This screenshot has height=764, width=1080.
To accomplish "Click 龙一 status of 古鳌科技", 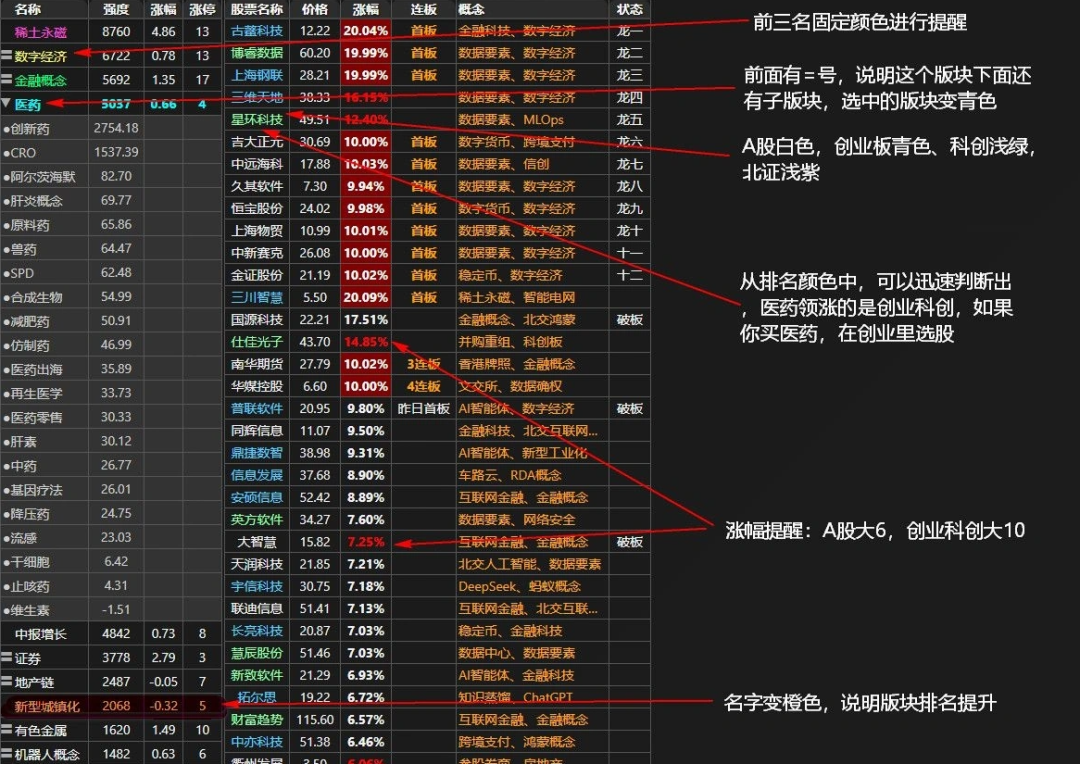I will click(630, 31).
